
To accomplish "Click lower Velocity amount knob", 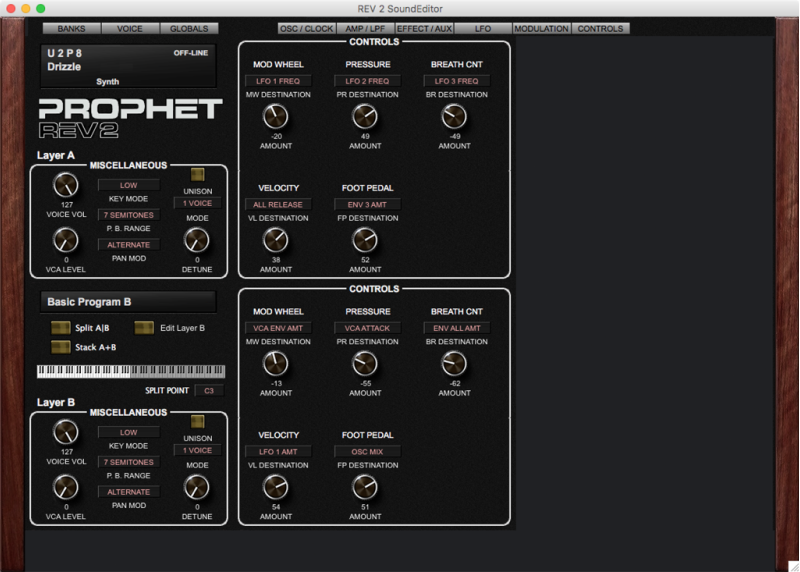I will 275,487.
